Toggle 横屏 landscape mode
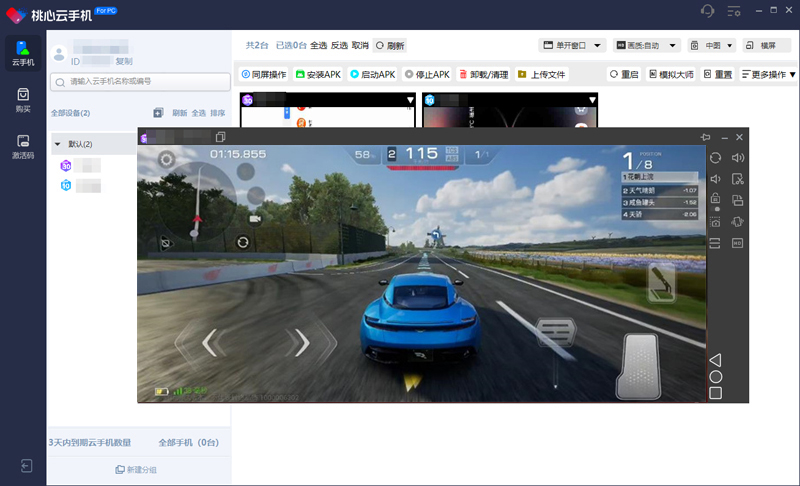The image size is (800, 486). (767, 45)
